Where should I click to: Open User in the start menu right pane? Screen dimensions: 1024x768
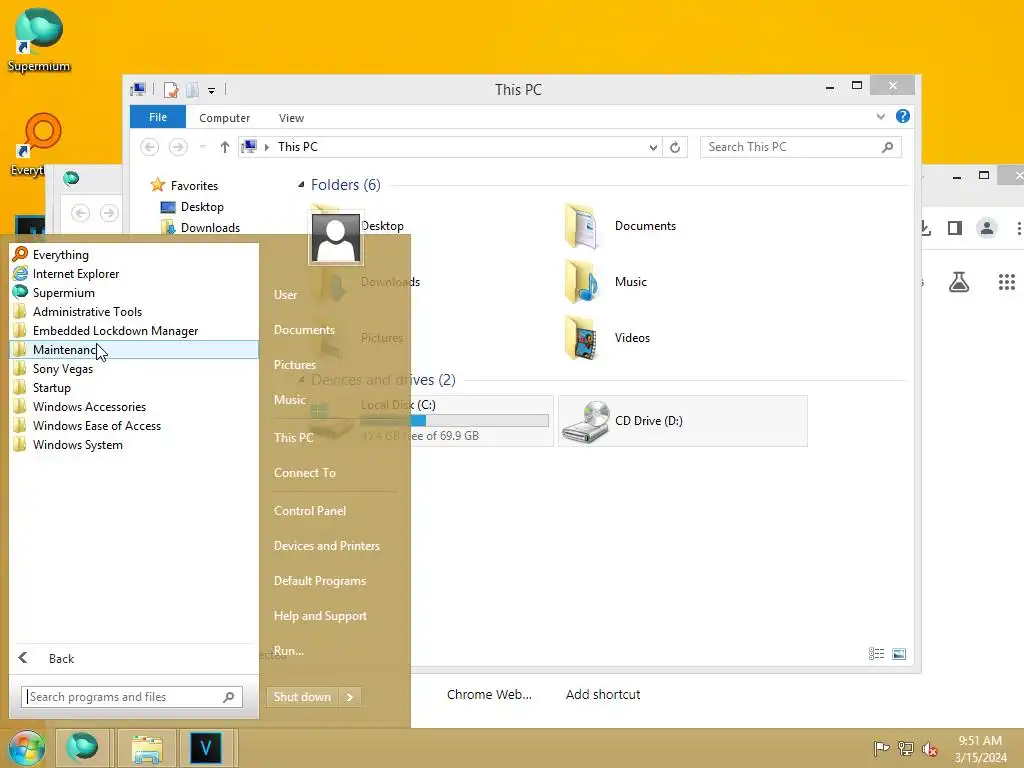click(285, 295)
